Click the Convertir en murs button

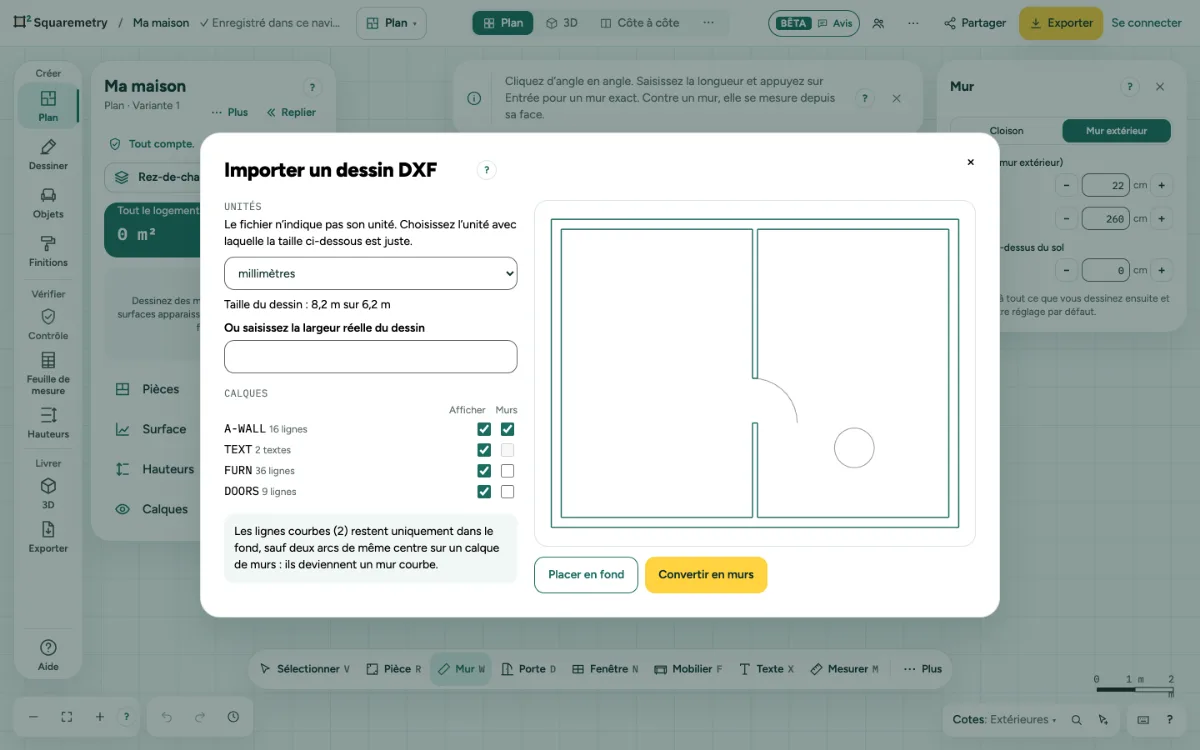(x=706, y=575)
